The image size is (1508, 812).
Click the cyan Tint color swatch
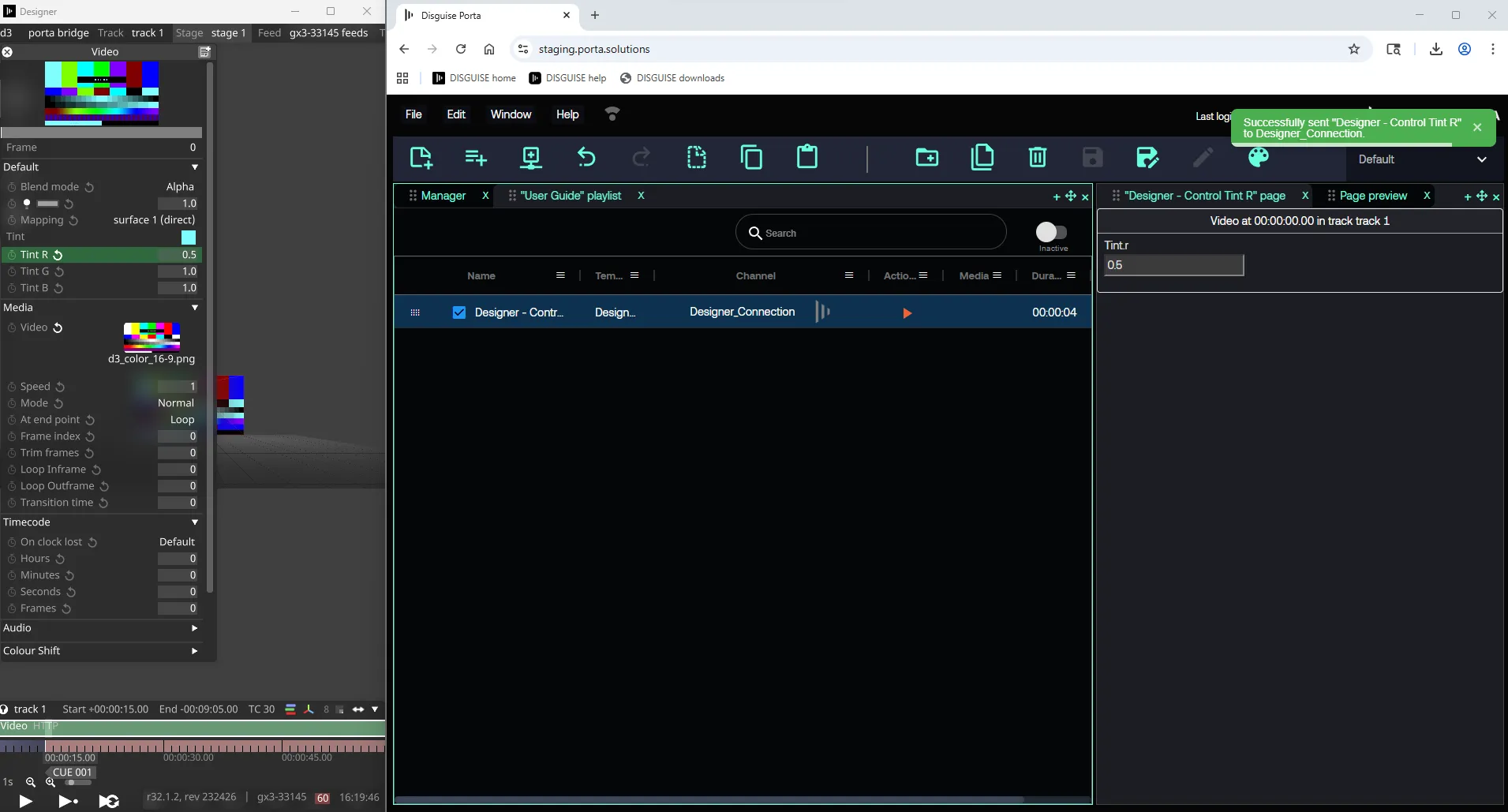click(x=189, y=238)
